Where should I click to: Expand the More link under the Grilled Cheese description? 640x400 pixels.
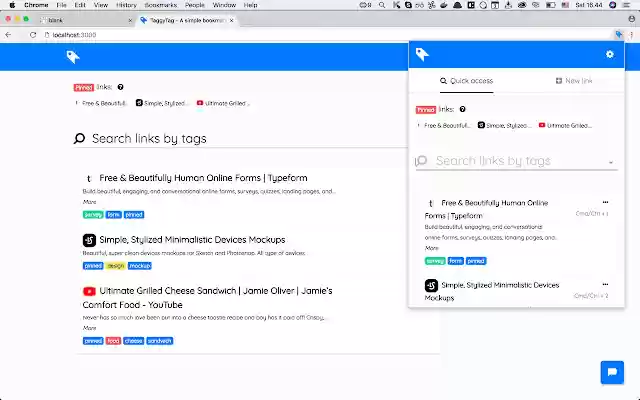point(89,328)
